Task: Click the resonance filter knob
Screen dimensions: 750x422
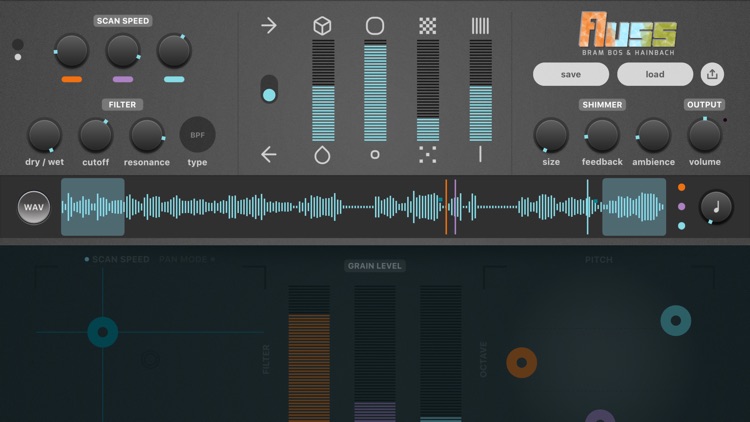Action: (147, 135)
